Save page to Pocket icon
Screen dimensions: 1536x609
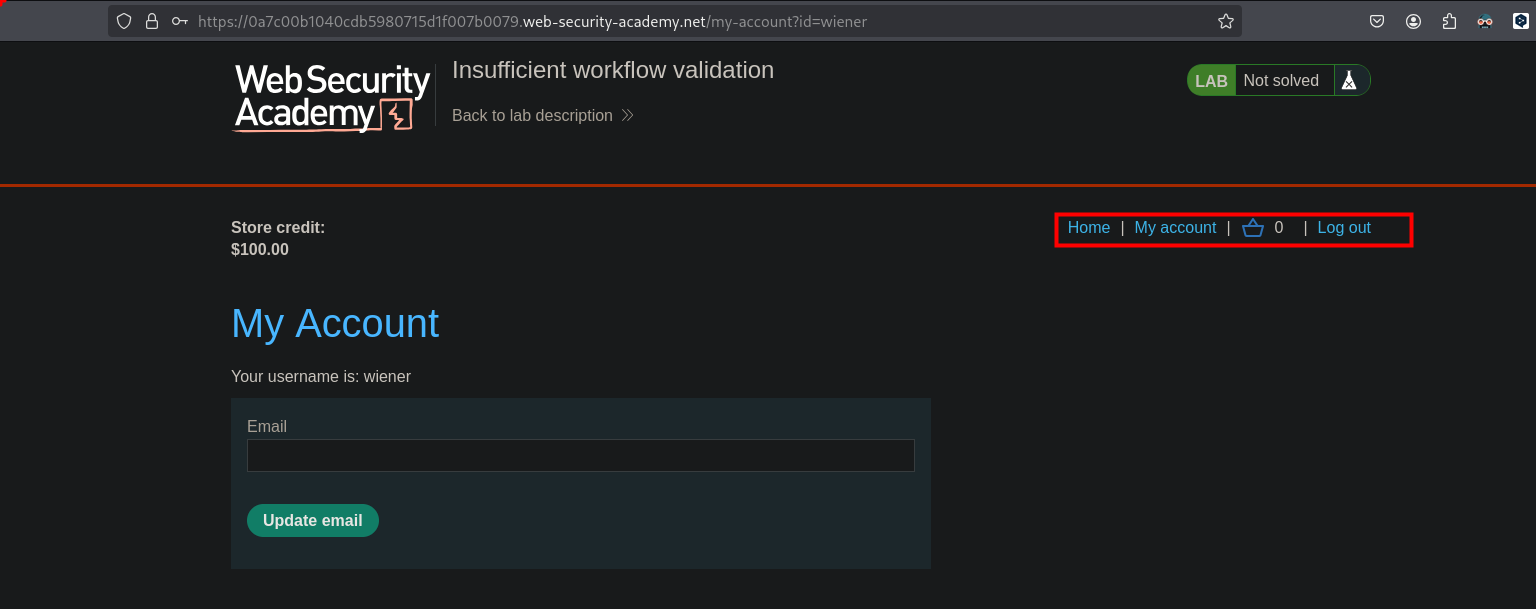(x=1377, y=21)
